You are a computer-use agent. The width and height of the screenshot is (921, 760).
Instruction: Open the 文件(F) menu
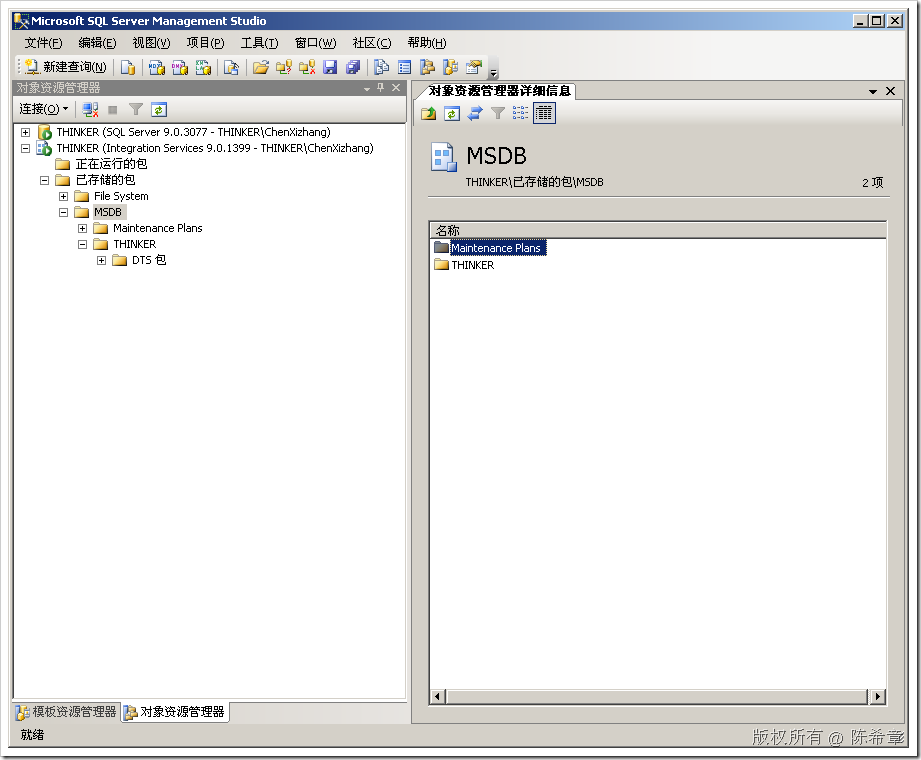coord(43,43)
